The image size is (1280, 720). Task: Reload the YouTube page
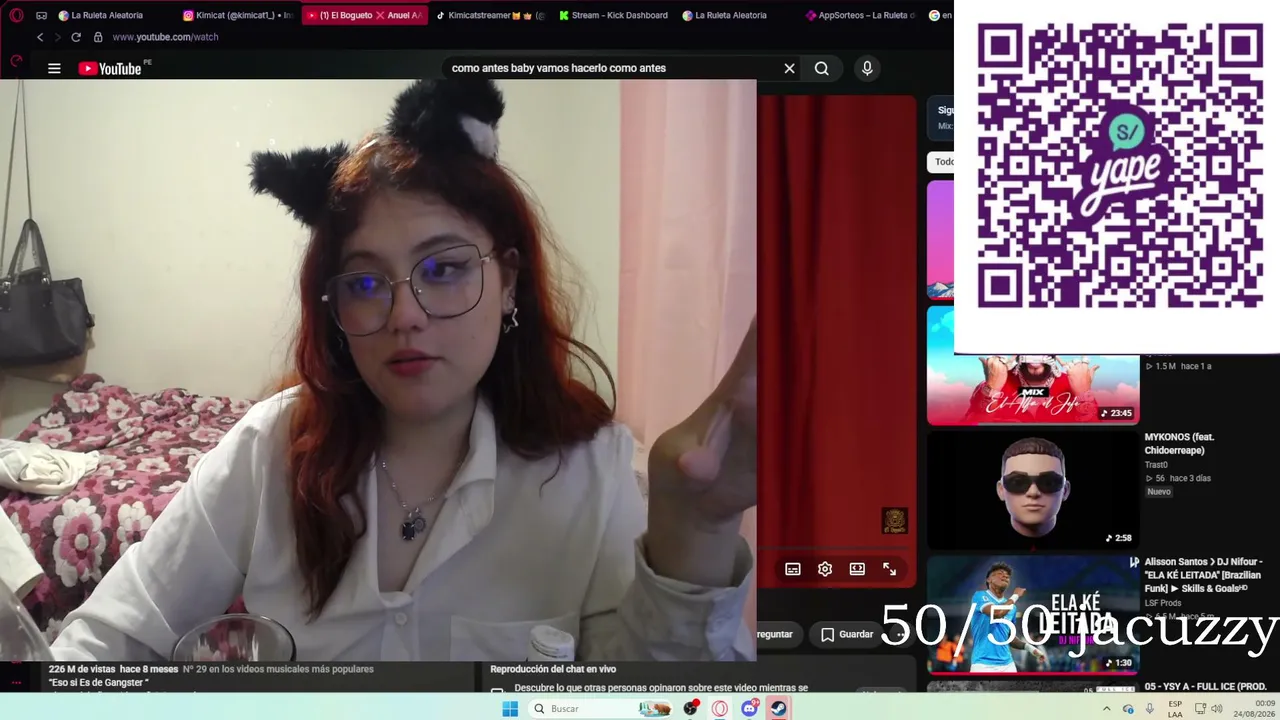click(76, 37)
